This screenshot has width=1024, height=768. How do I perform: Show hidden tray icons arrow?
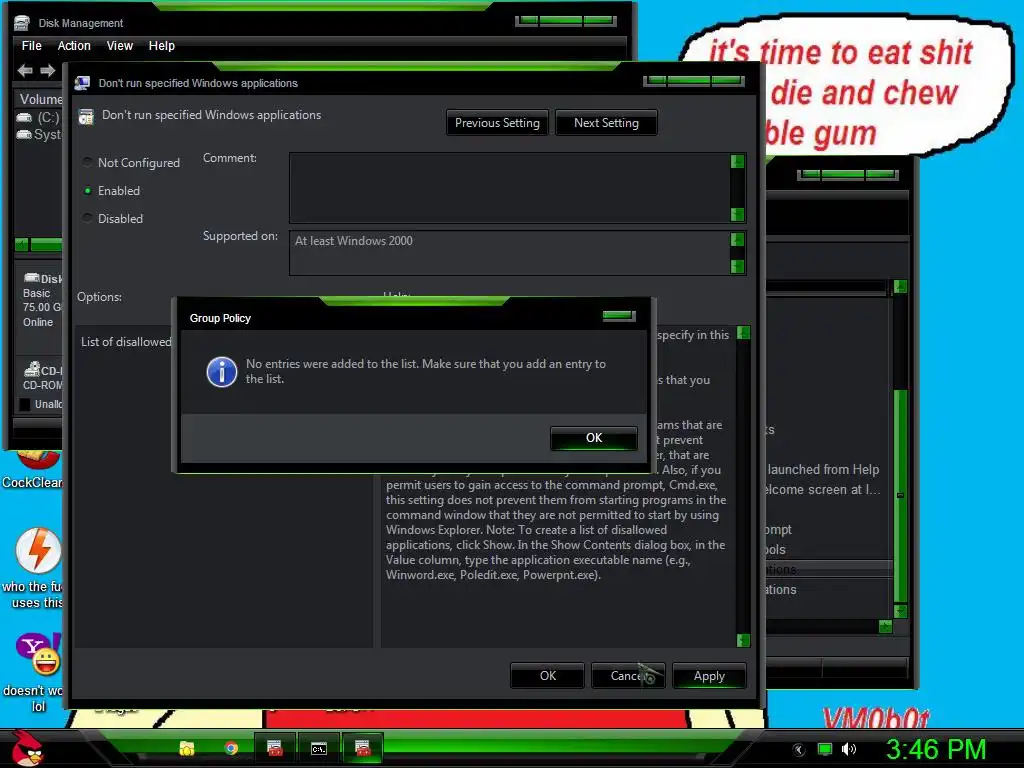tap(798, 750)
